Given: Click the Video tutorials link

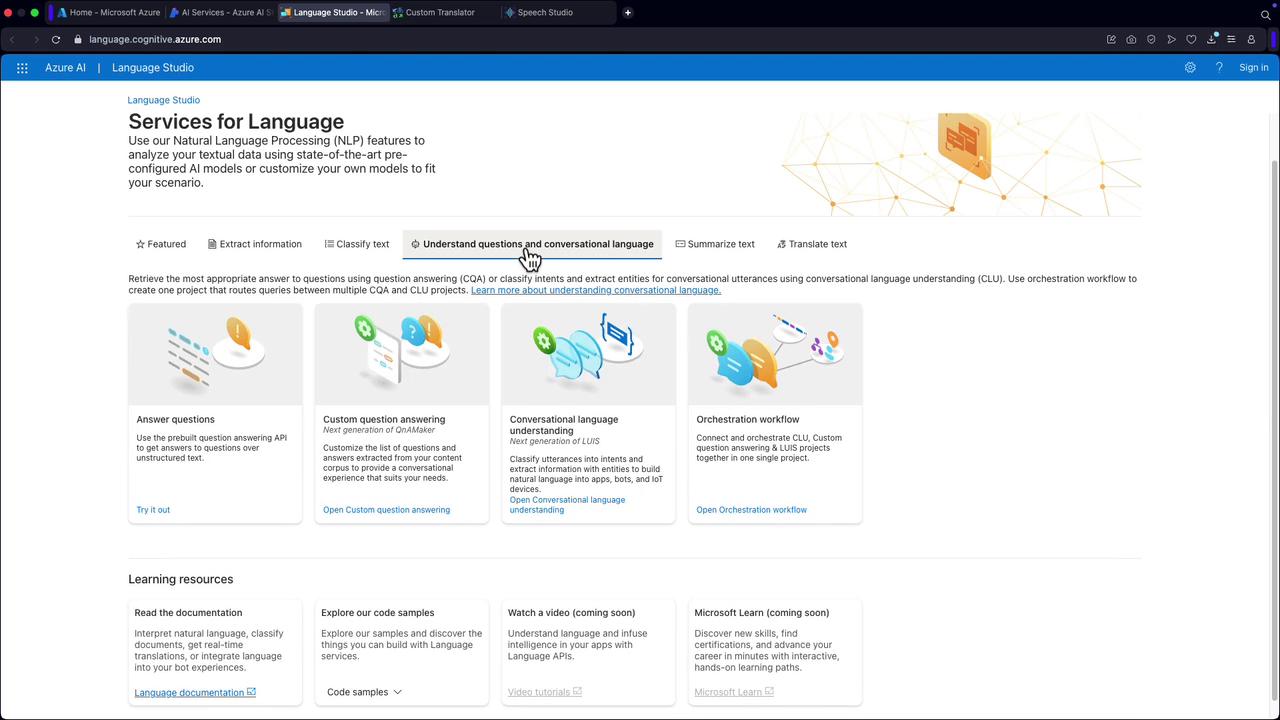Looking at the screenshot, I should [x=545, y=692].
